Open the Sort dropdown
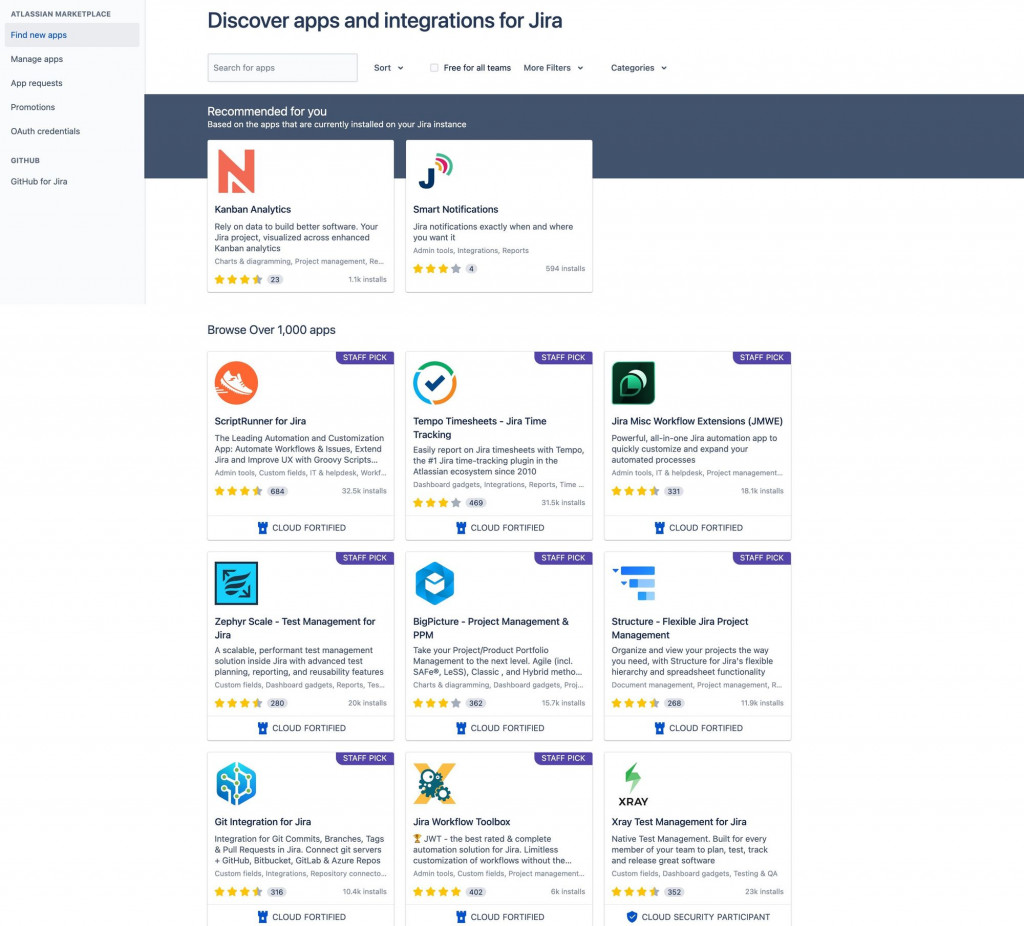 click(389, 68)
